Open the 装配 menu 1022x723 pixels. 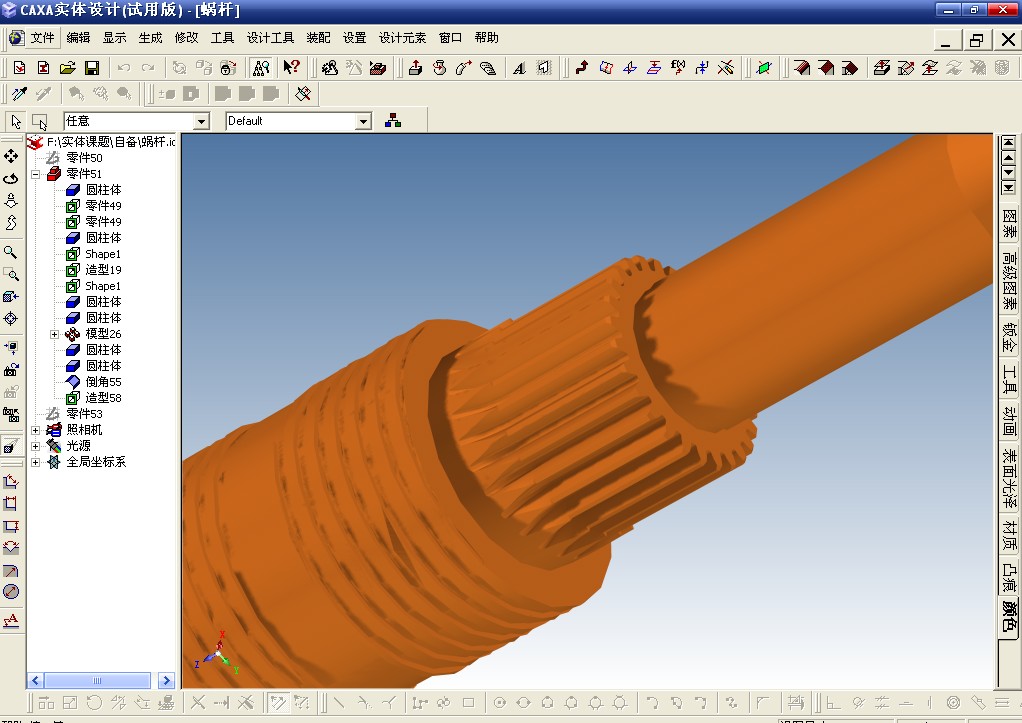[x=319, y=38]
